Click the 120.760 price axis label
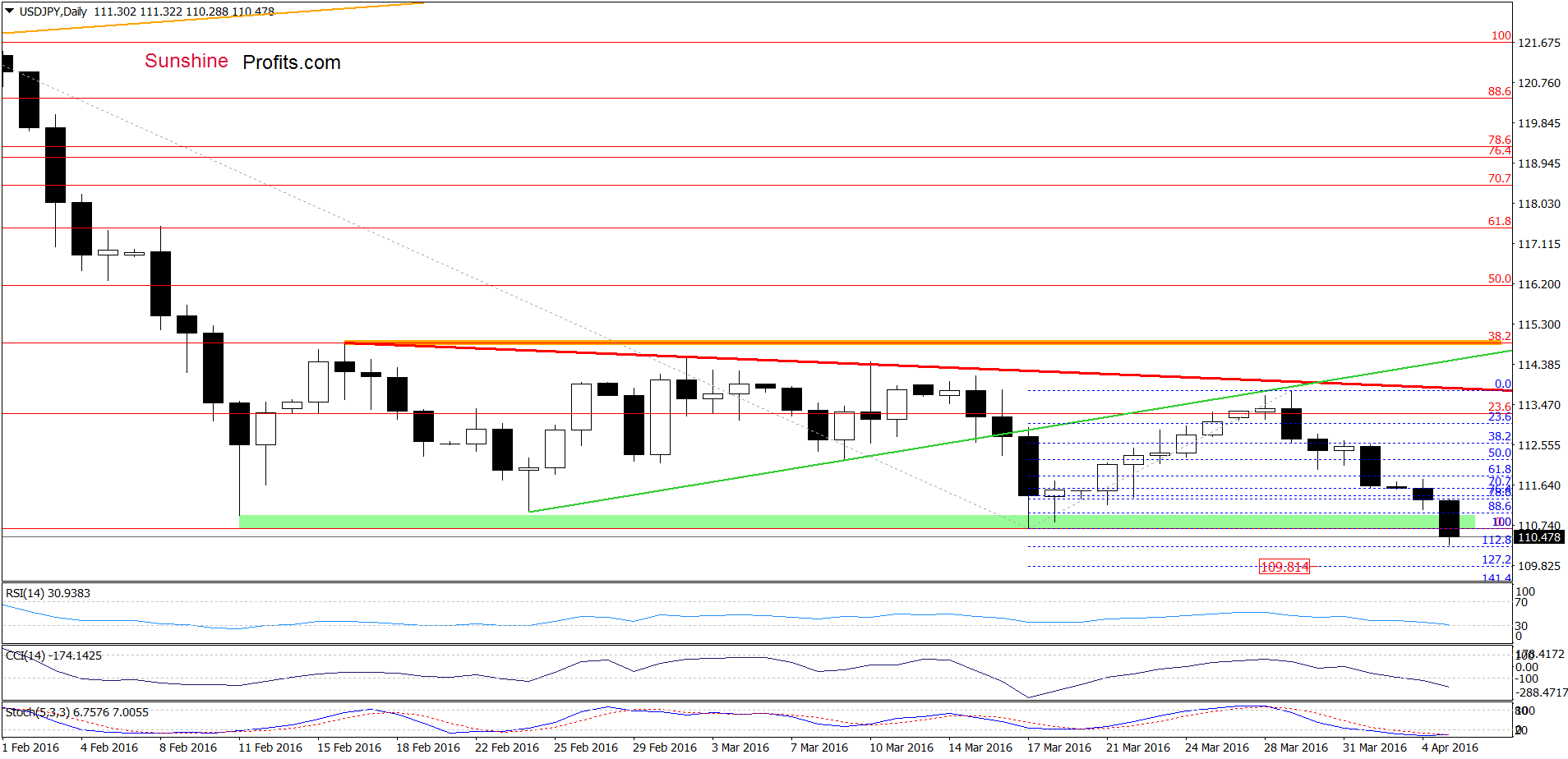1568x759 pixels. (1539, 83)
